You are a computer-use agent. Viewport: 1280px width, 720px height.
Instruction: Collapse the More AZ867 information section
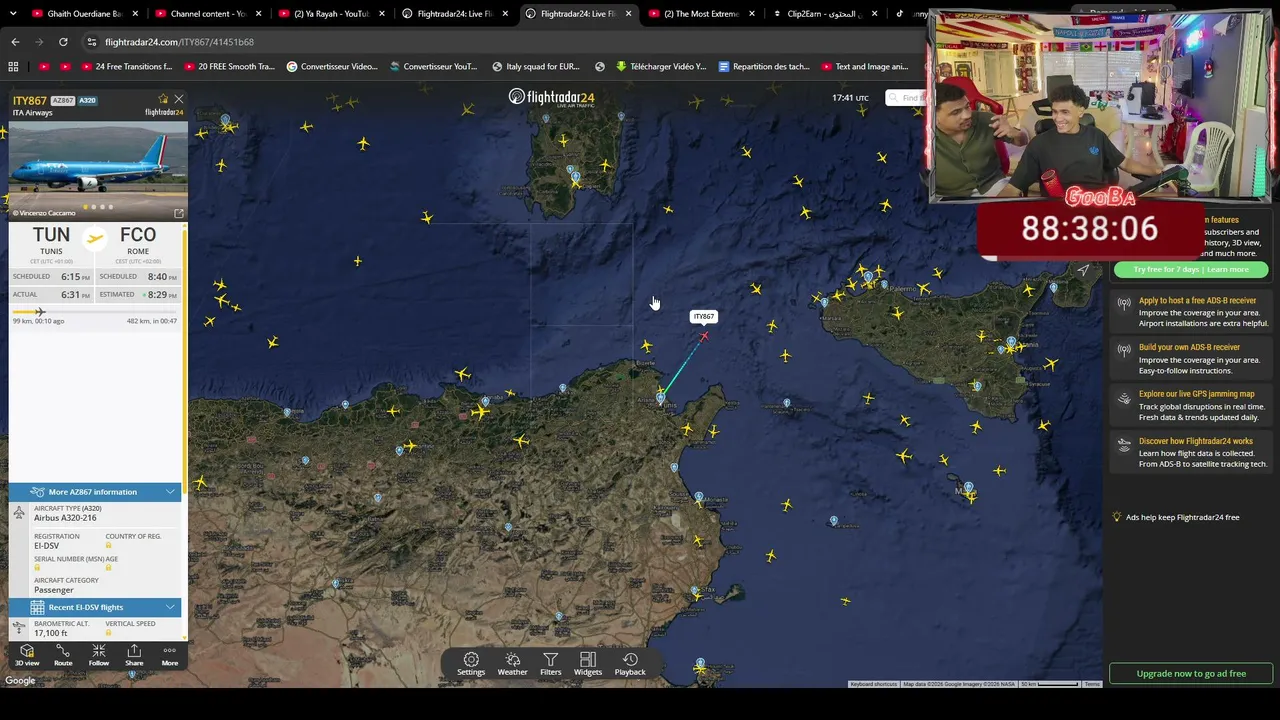point(95,492)
